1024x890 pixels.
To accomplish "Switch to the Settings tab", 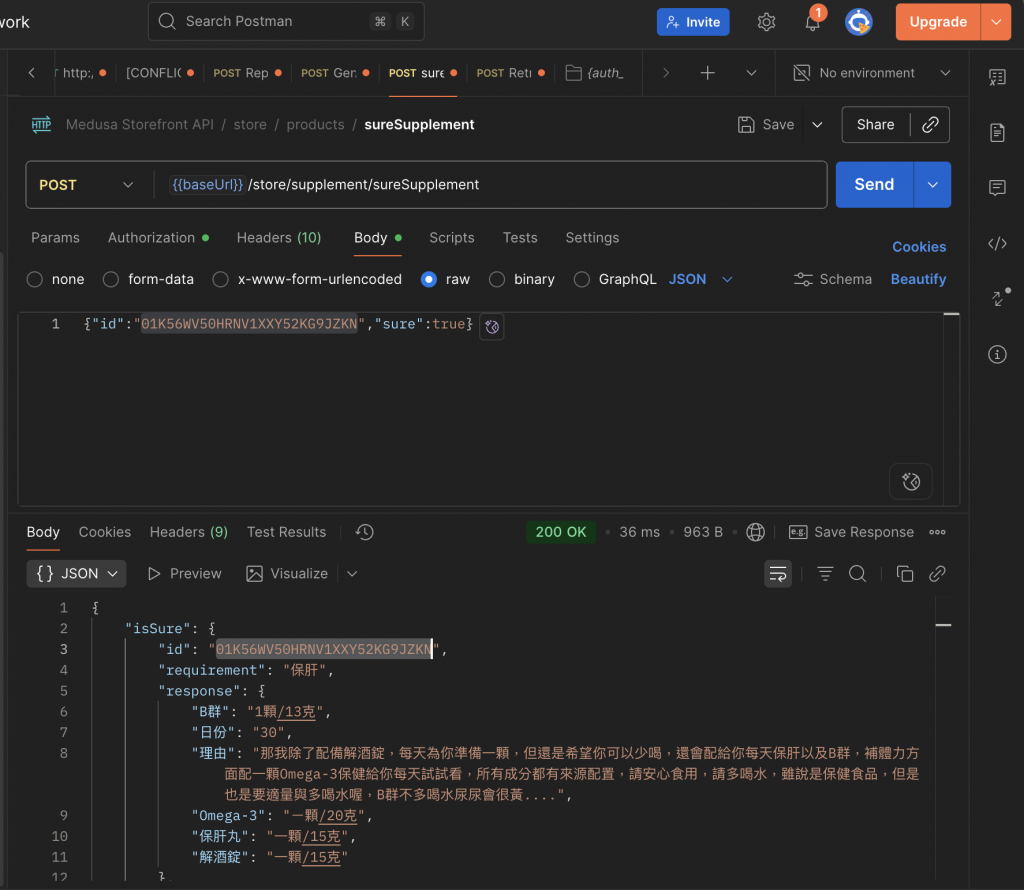I will 592,238.
